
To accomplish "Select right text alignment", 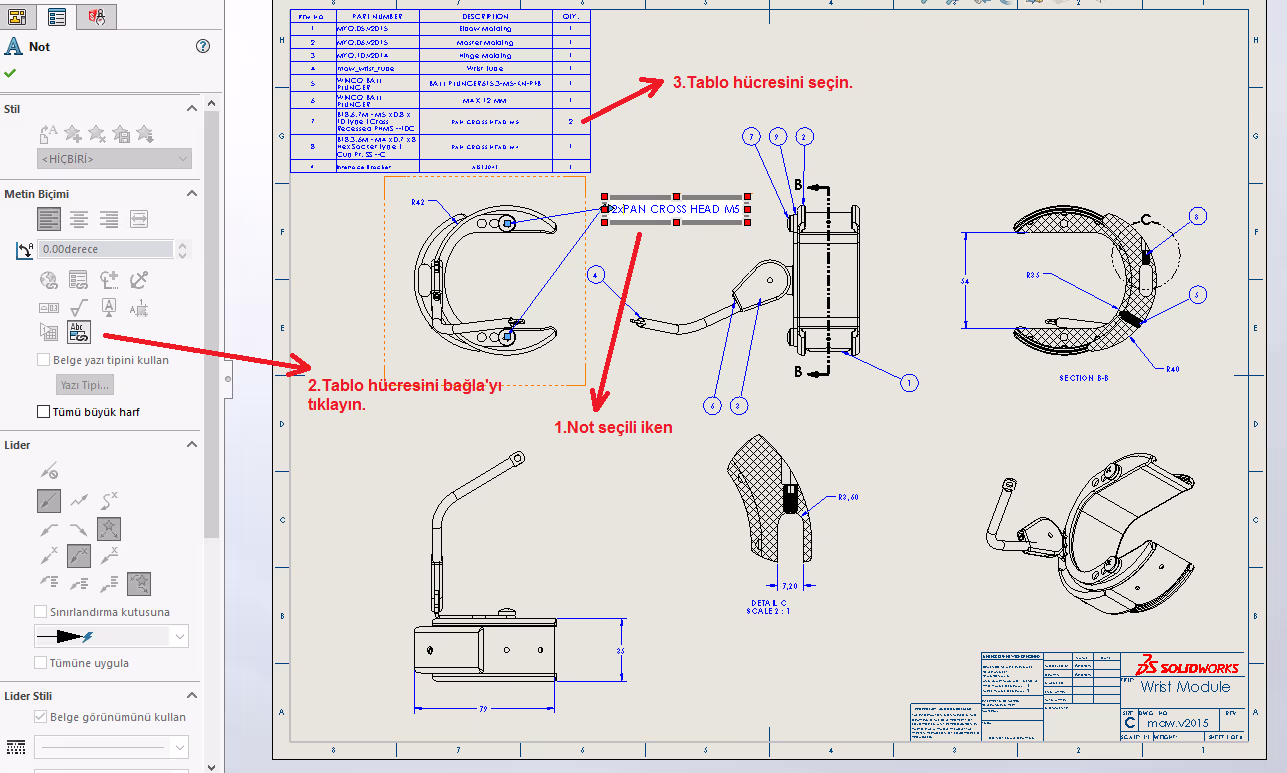I will [x=109, y=219].
